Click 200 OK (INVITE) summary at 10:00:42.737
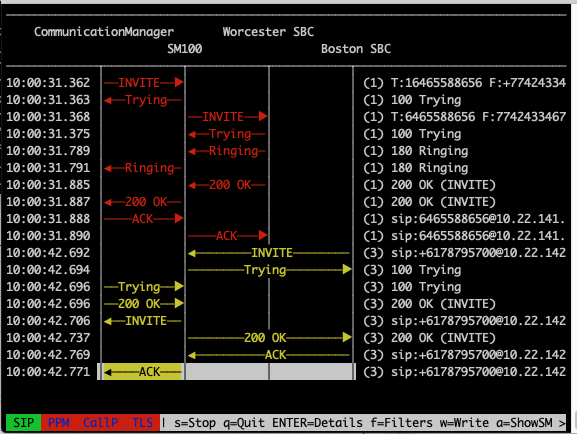The width and height of the screenshot is (577, 434). coord(443,338)
